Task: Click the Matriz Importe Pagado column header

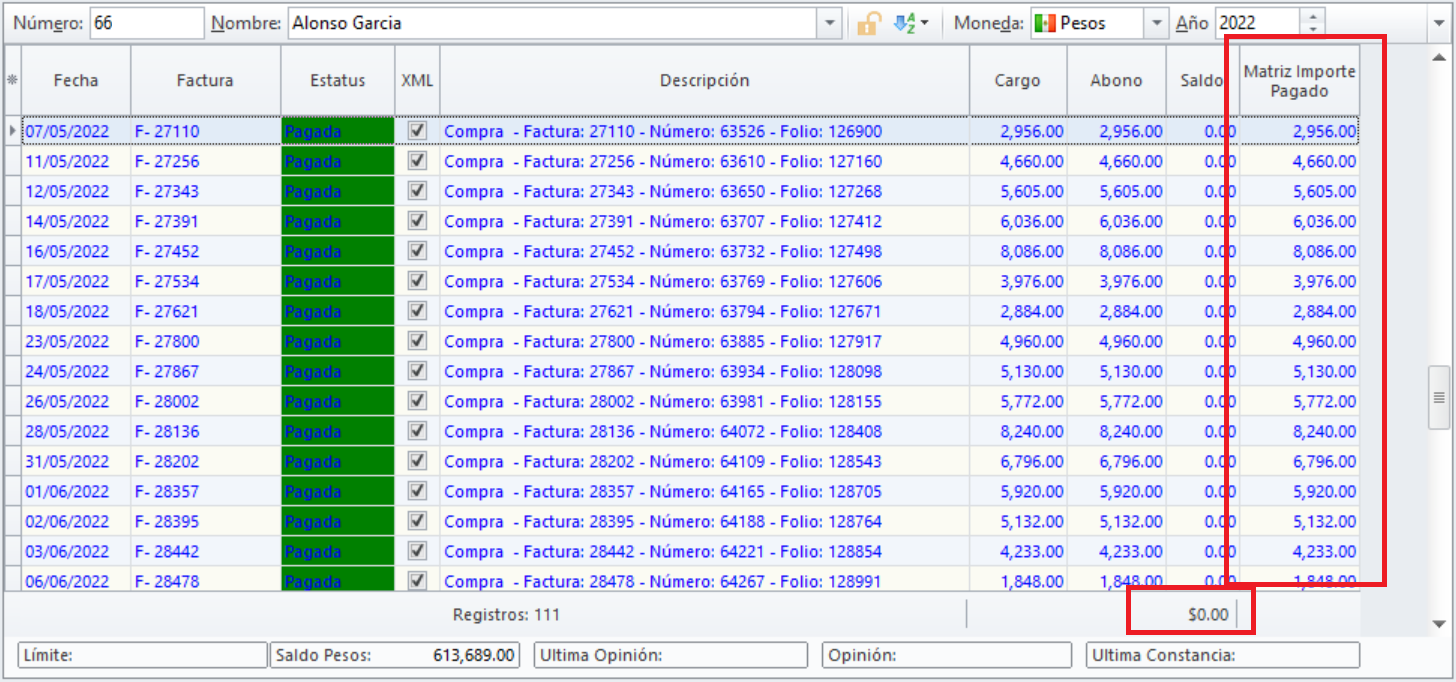Action: tap(1299, 81)
